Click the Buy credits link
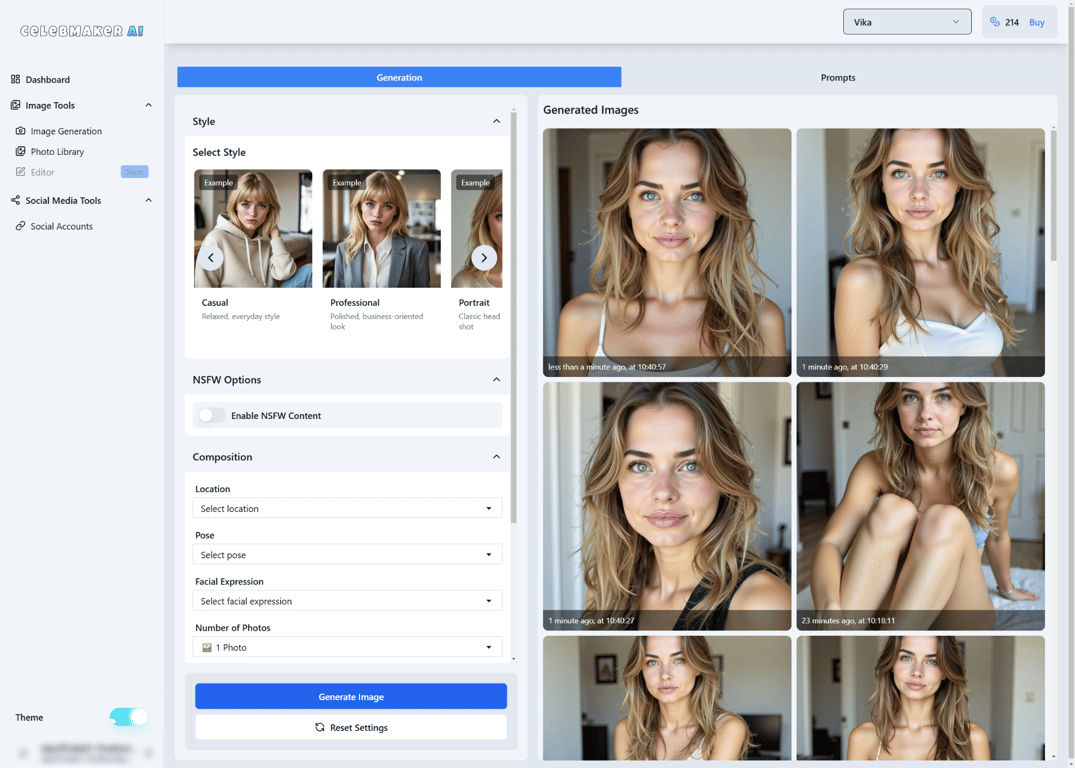Screen dimensions: 1075x768 tap(1037, 21)
